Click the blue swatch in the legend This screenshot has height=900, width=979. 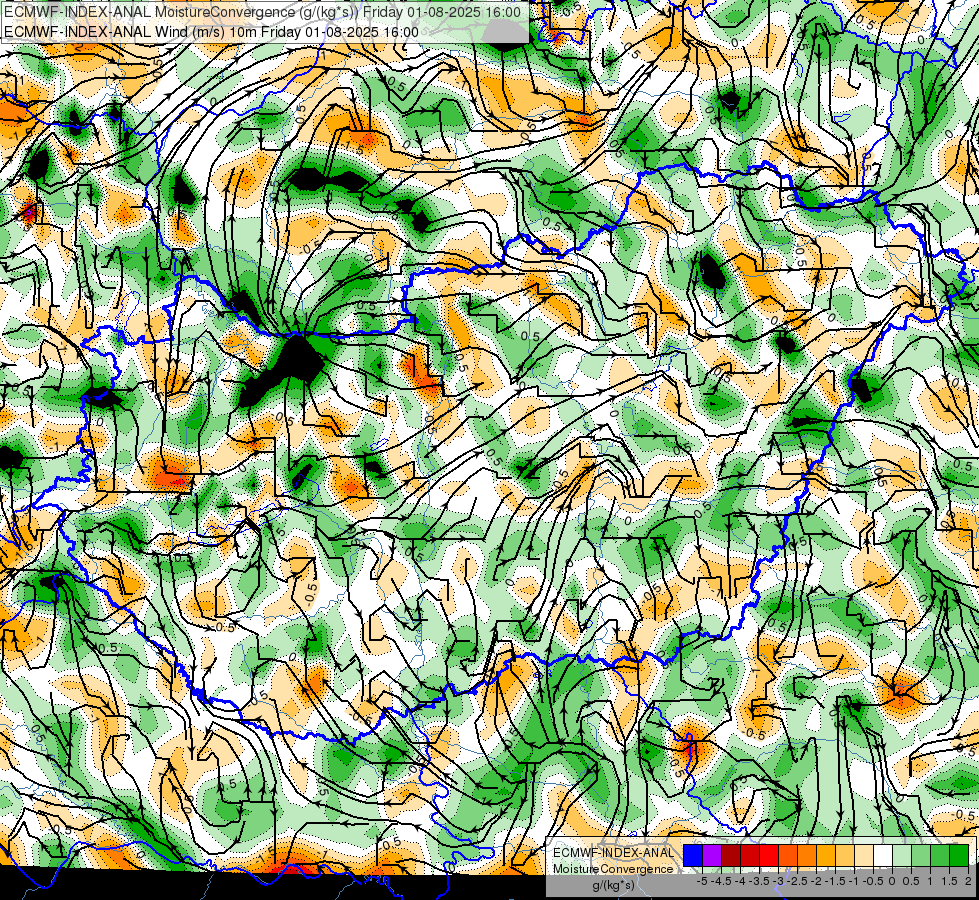(x=693, y=855)
